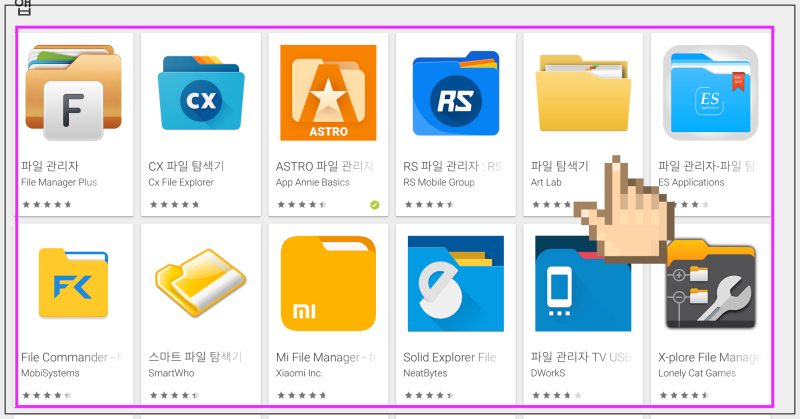Click the 'File Commander' title
The height and width of the screenshot is (419, 800).
coord(64,357)
